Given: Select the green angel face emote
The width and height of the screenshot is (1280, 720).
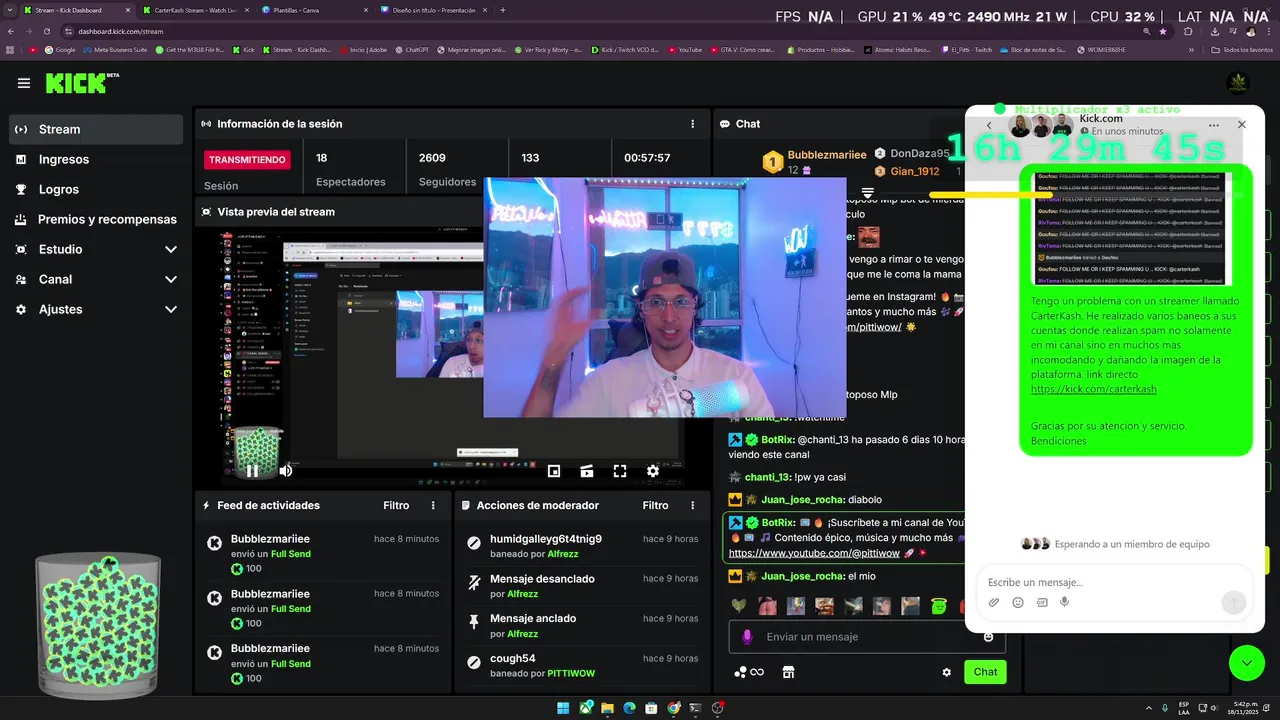Looking at the screenshot, I should 938,606.
